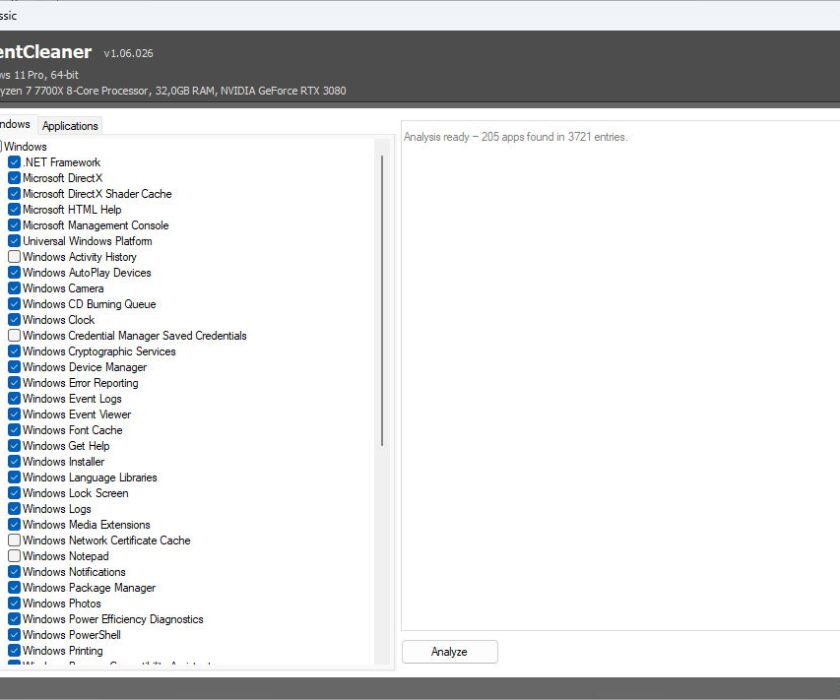Uncheck Windows Lock Screen checkbox
840x700 pixels.
pyautogui.click(x=14, y=493)
